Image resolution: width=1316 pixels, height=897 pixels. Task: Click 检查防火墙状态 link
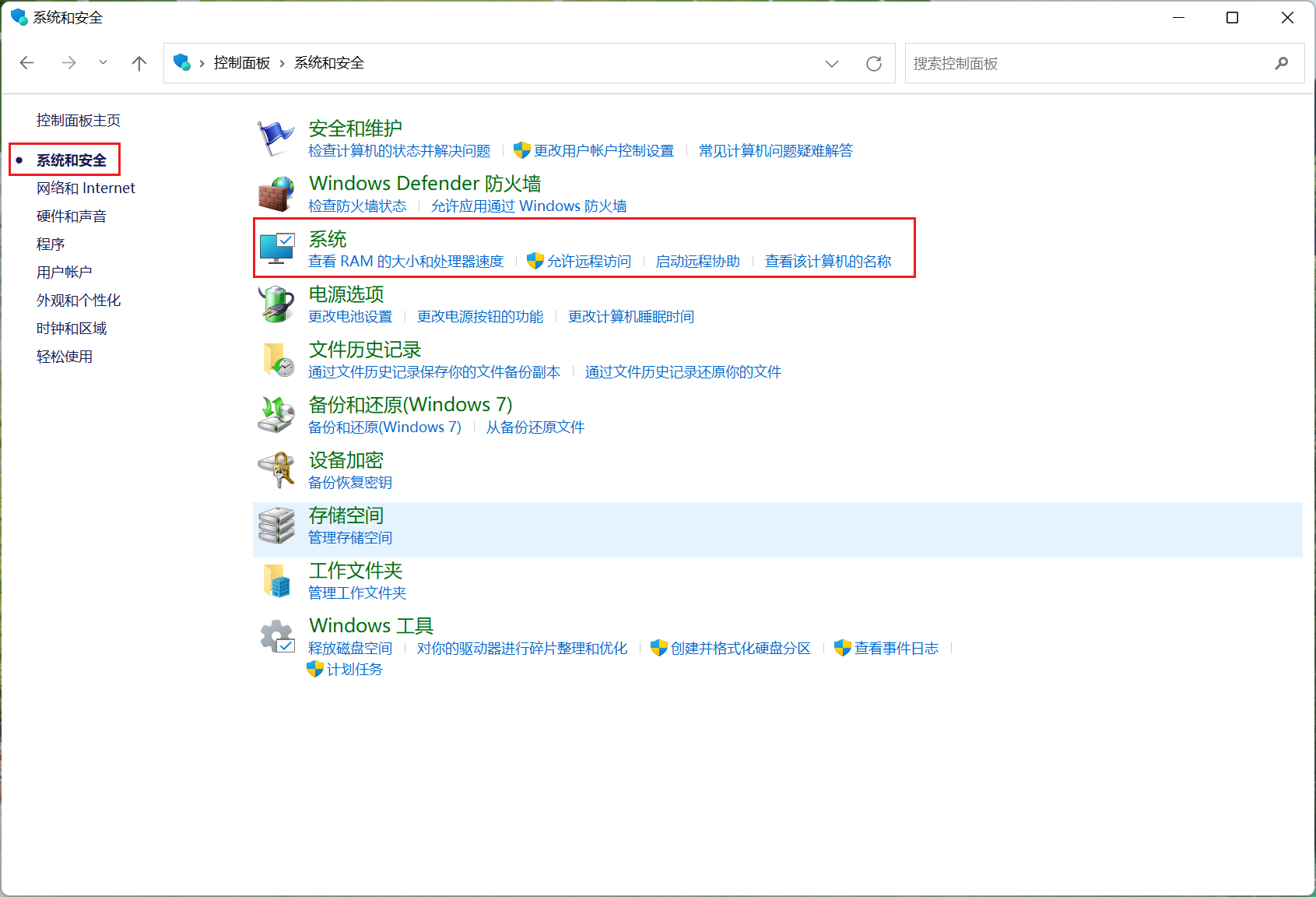357,206
